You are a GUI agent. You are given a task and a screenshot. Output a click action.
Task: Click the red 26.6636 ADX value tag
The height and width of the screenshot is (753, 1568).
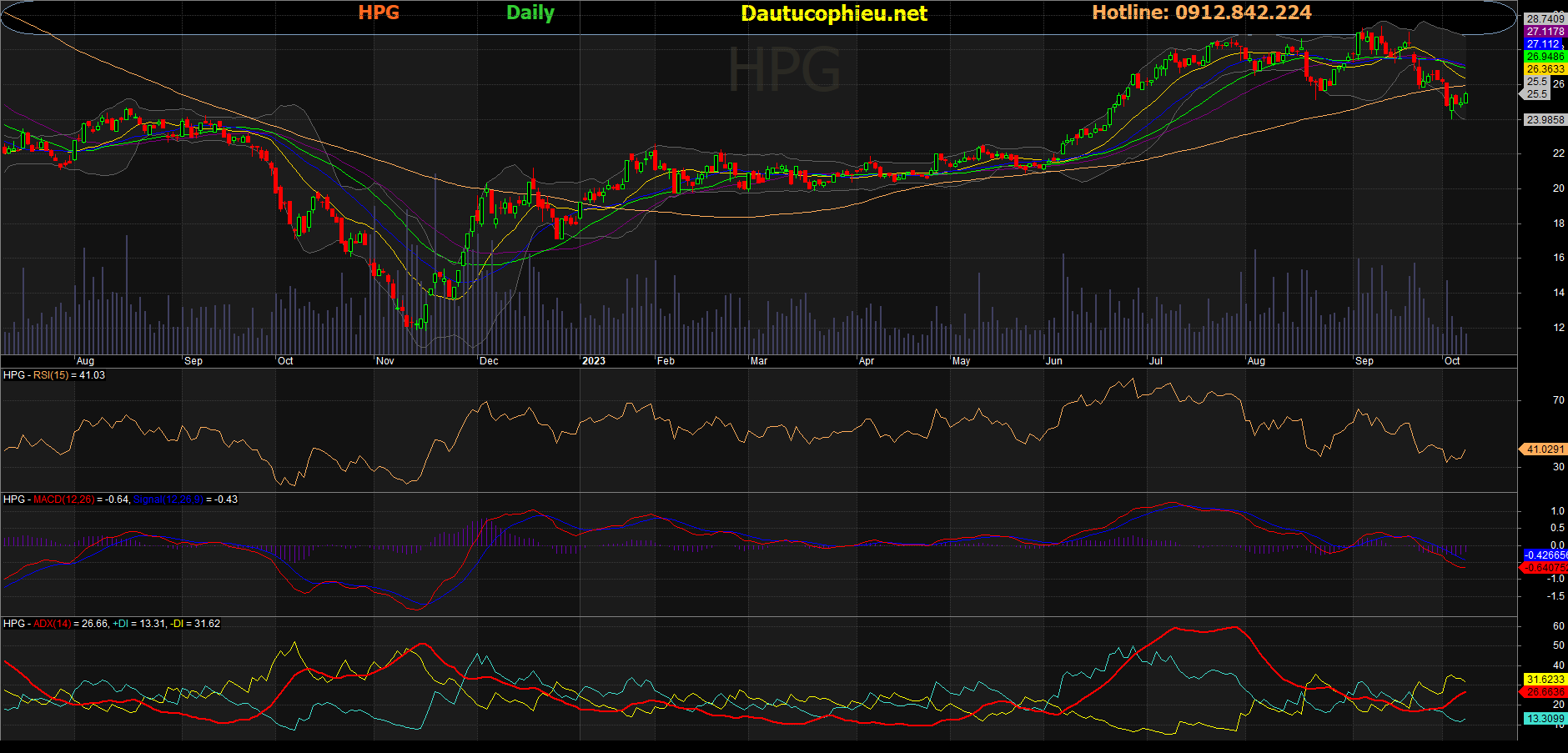click(x=1545, y=692)
